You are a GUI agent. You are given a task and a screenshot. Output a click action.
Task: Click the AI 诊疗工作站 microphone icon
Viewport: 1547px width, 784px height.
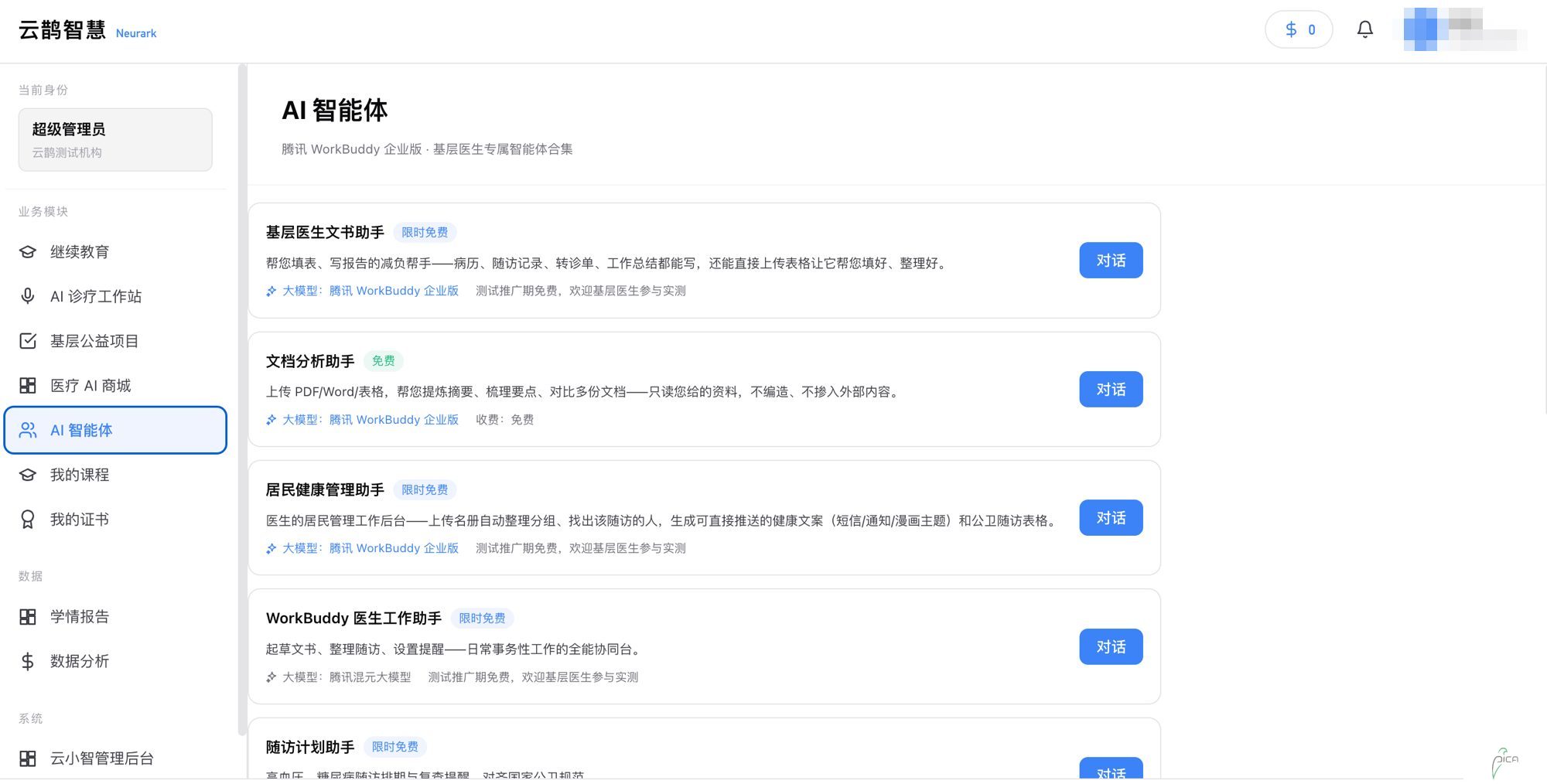pyautogui.click(x=28, y=296)
